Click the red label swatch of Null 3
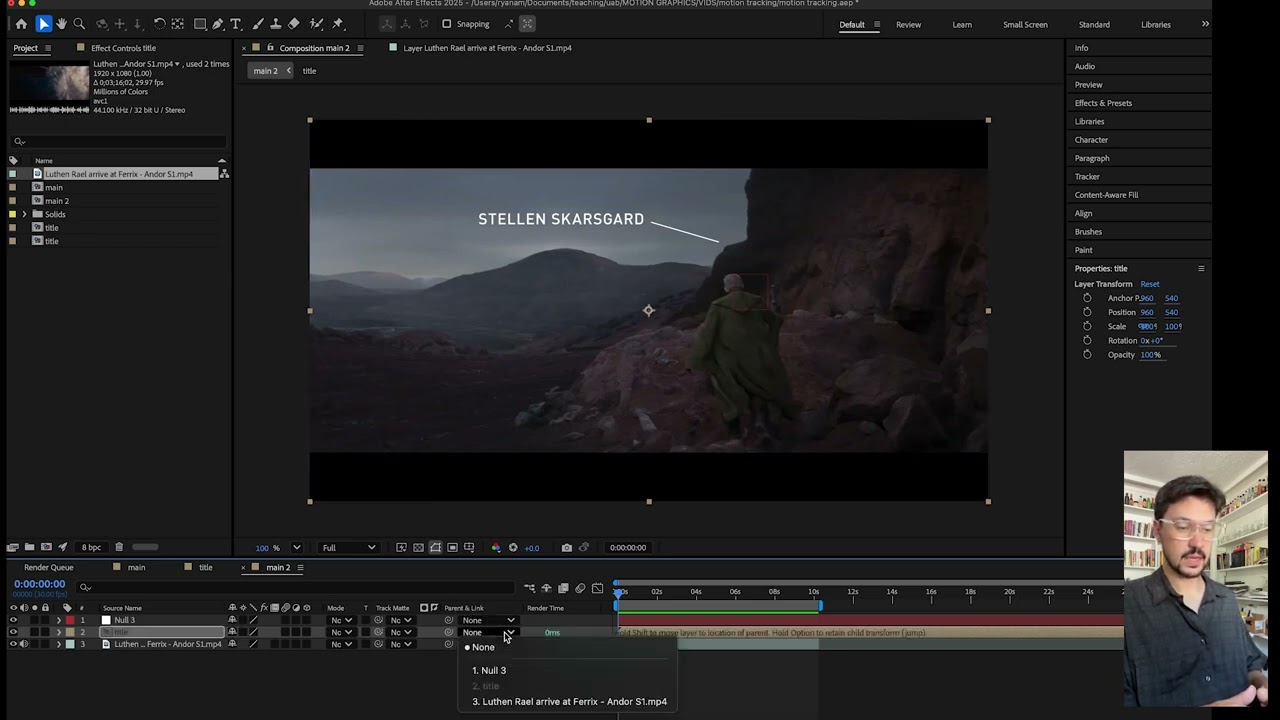Image resolution: width=1280 pixels, height=720 pixels. [70, 620]
